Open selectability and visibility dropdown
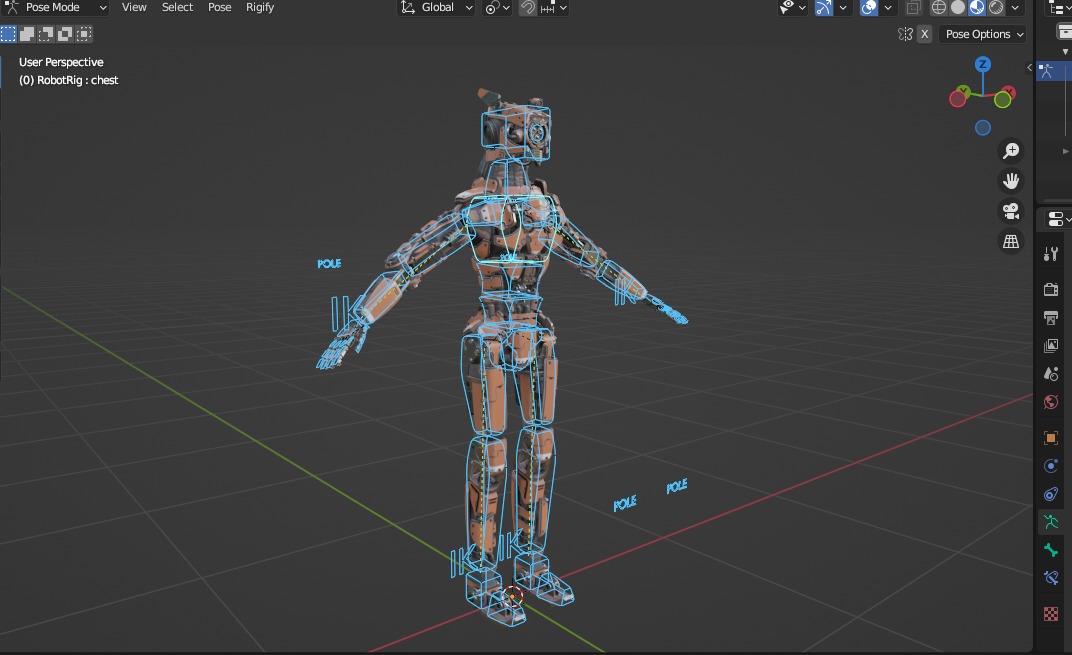The width and height of the screenshot is (1072, 655). click(792, 8)
